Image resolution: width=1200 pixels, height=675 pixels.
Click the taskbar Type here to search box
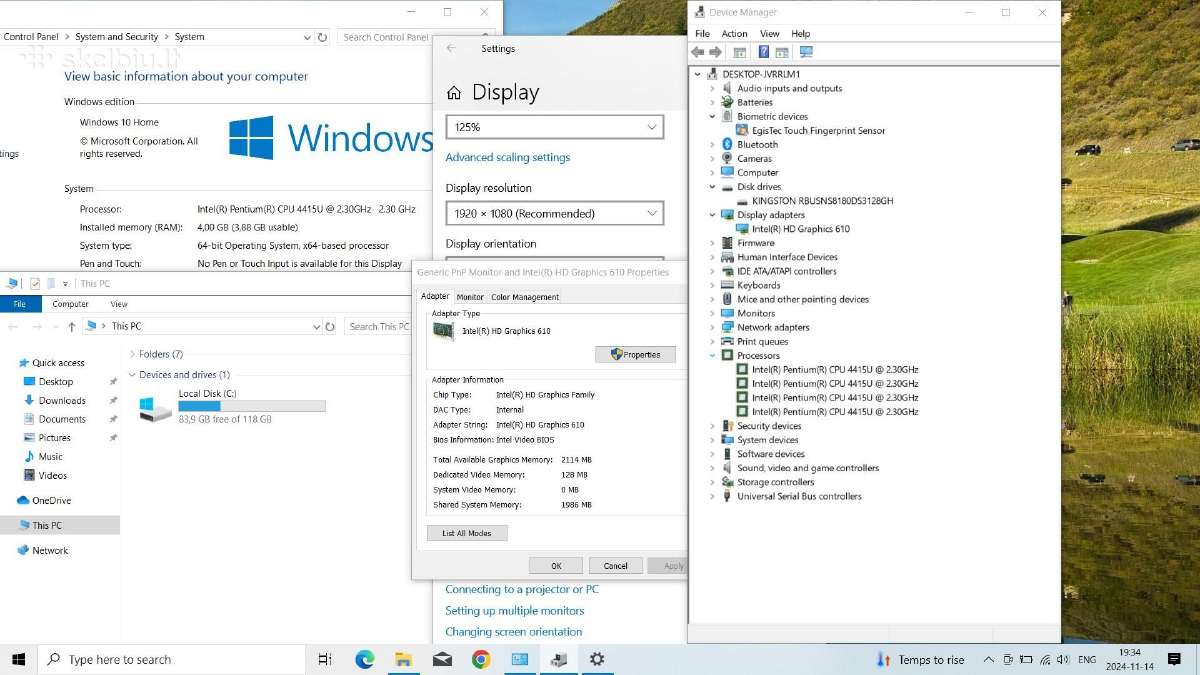click(172, 659)
